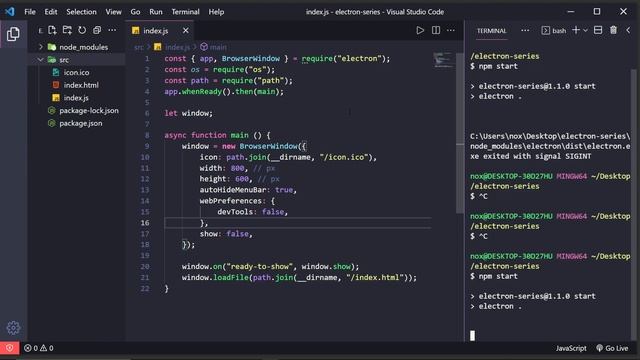Click 'devTools: false,' on line 15
This screenshot has width=640, height=360.
tap(252, 212)
